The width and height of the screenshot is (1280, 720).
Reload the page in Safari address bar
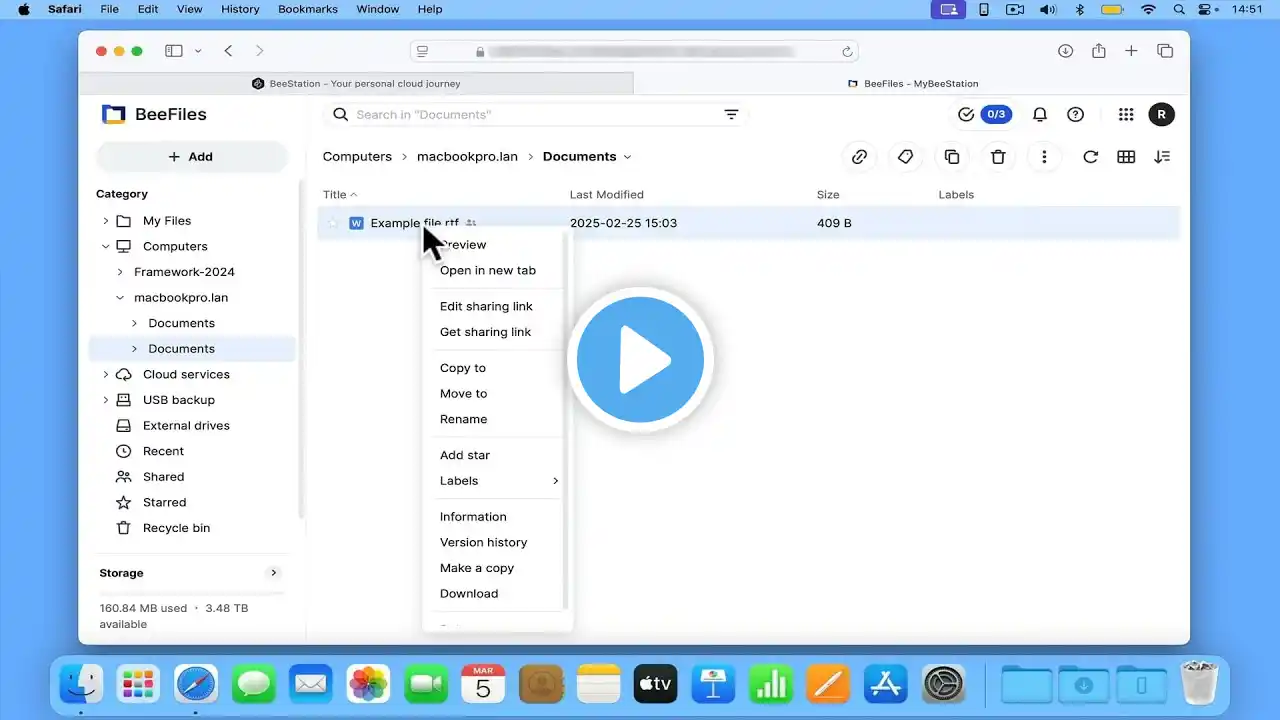click(847, 51)
